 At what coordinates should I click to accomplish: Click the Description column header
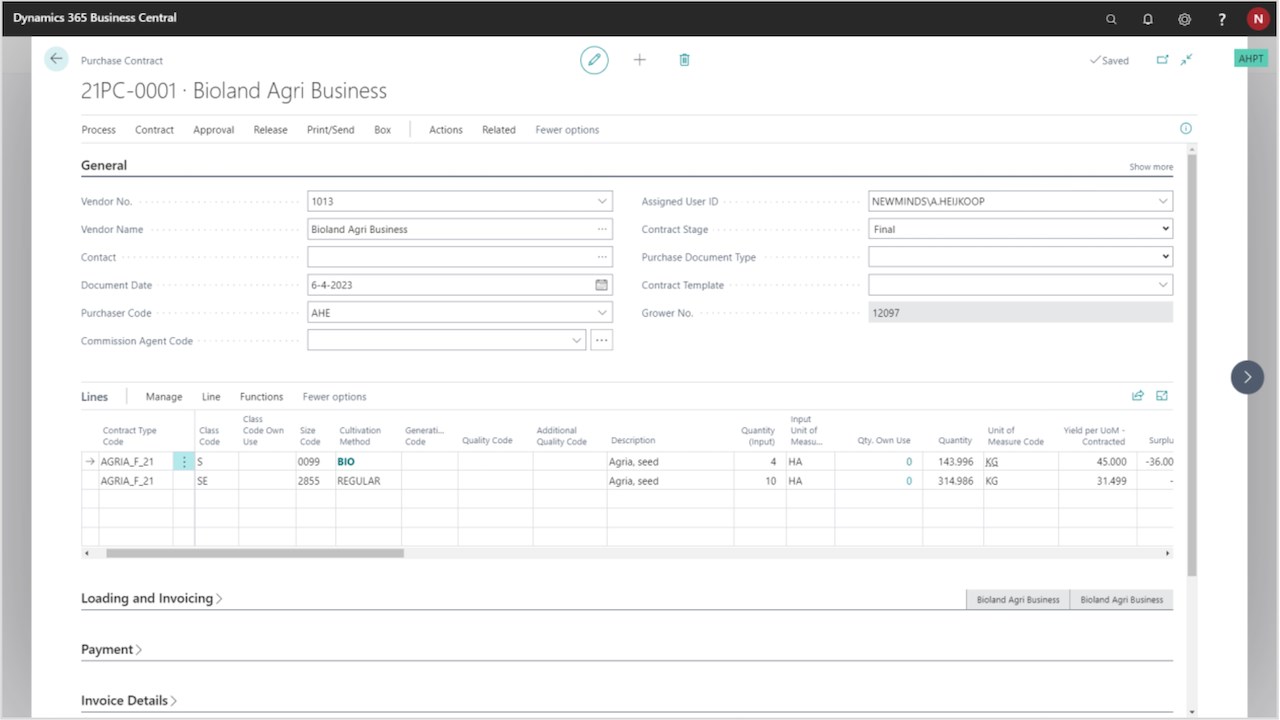click(633, 440)
